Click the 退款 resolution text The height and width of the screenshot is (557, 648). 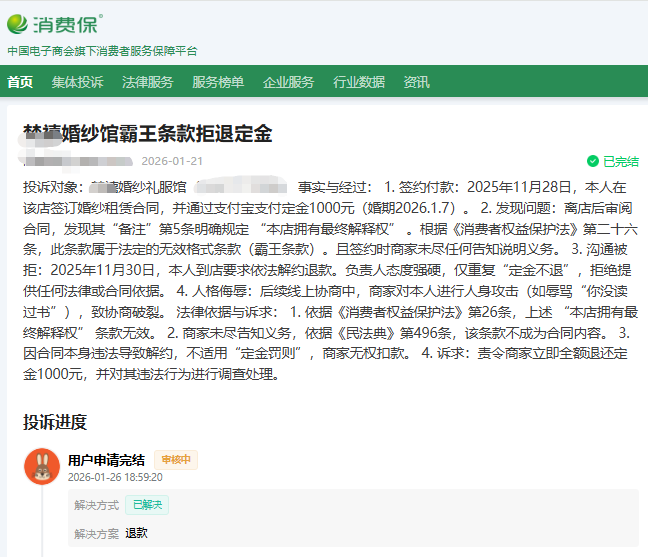[x=136, y=533]
